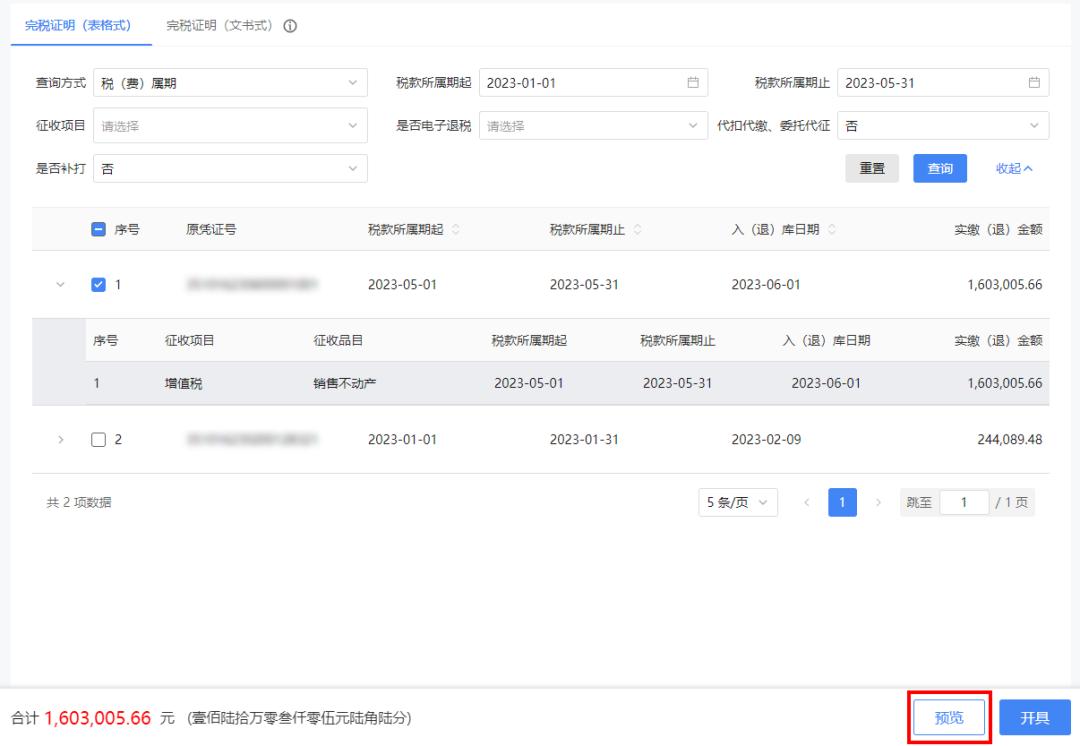
Task: Click the 跳至 page number input field
Action: [x=965, y=502]
